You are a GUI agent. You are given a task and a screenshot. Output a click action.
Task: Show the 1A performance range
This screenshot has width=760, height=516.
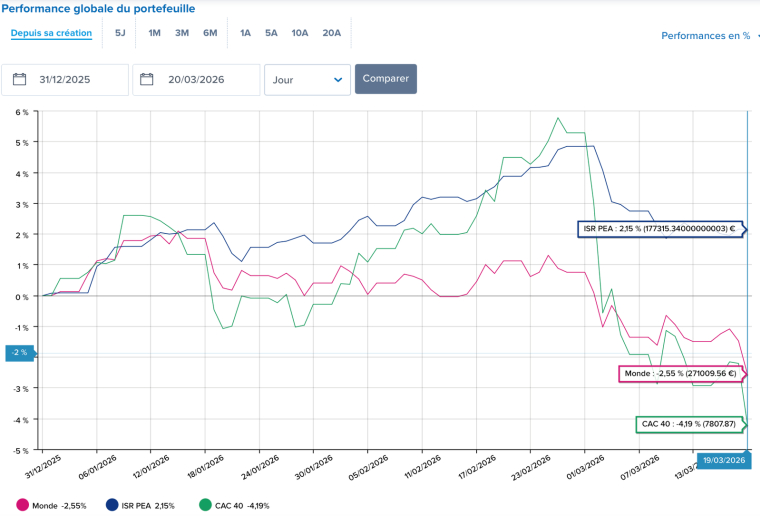[x=245, y=33]
